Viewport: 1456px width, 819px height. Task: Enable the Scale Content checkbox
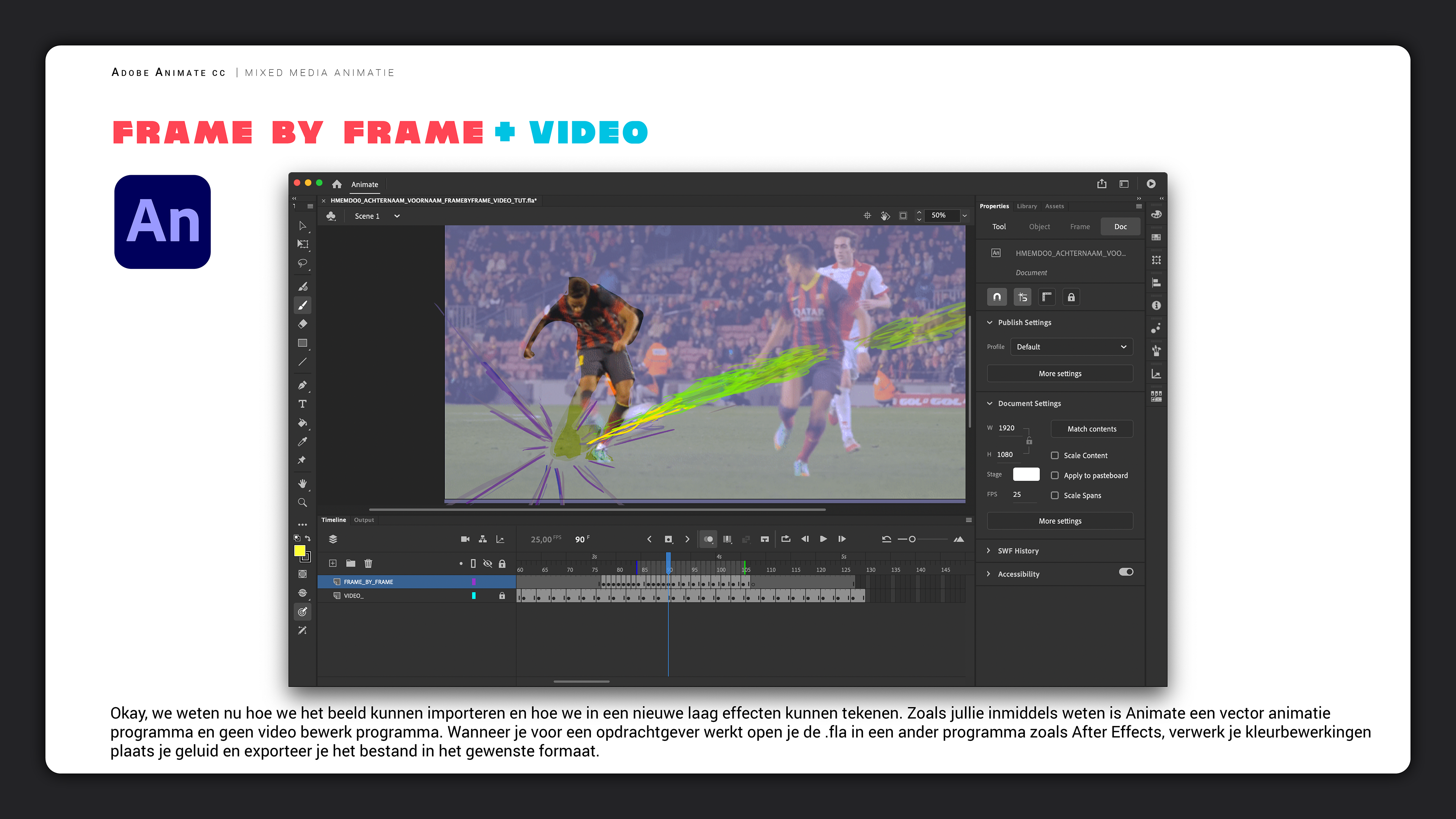(x=1055, y=455)
